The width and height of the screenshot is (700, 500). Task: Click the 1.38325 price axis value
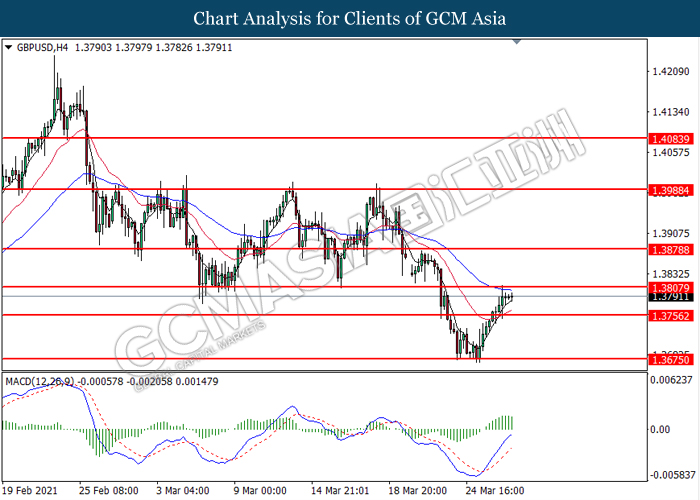pyautogui.click(x=671, y=274)
